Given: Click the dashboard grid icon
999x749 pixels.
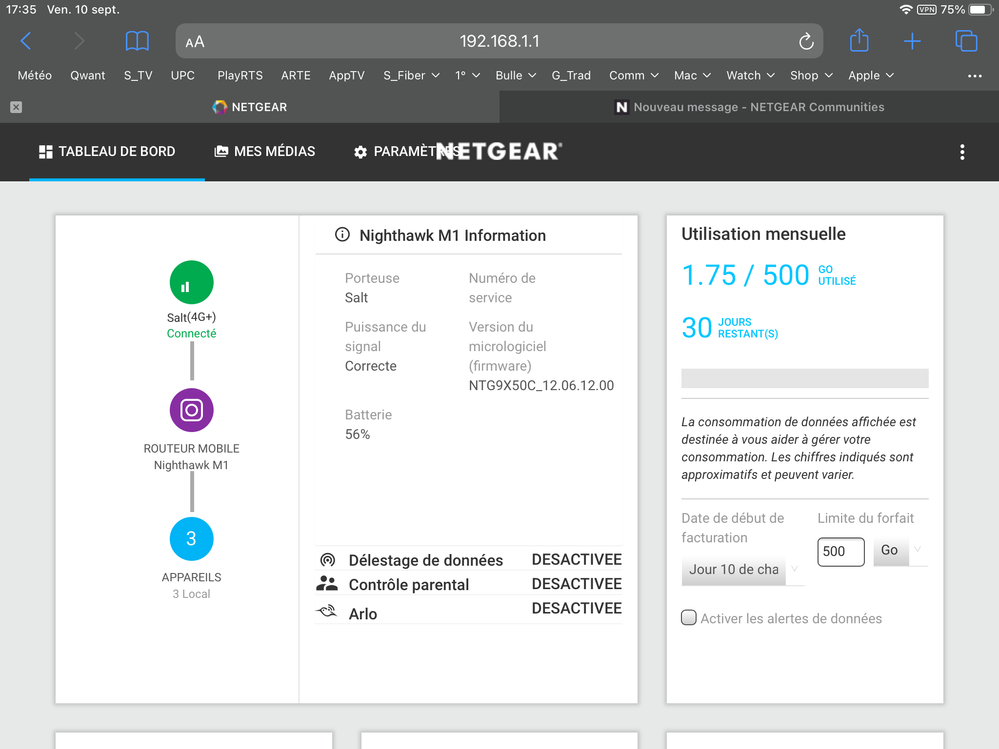Looking at the screenshot, I should [x=46, y=152].
